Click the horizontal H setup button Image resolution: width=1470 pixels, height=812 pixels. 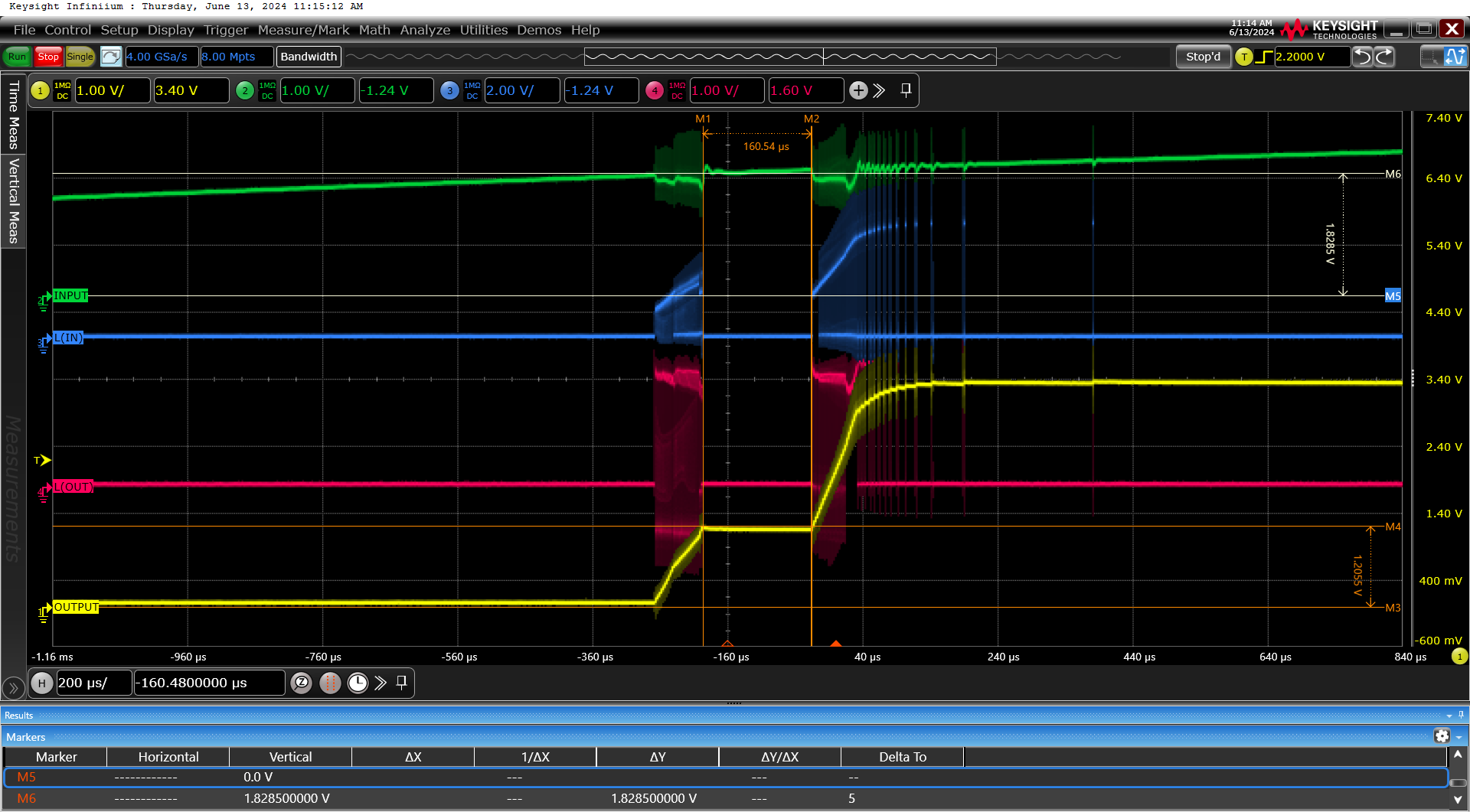coord(42,683)
